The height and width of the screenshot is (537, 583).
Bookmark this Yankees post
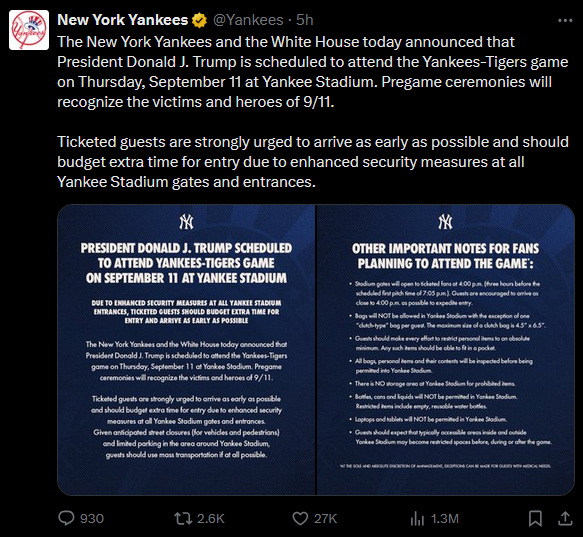pos(535,518)
